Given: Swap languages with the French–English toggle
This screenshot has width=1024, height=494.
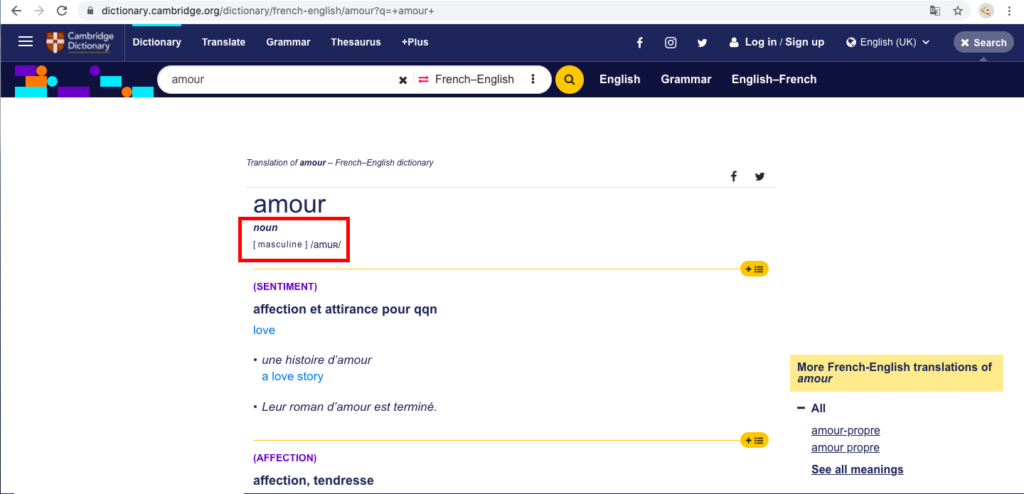Looking at the screenshot, I should [466, 80].
